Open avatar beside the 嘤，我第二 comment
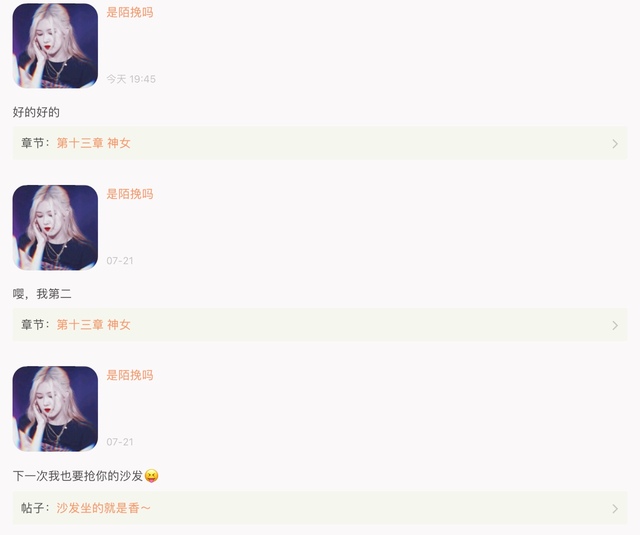 (55, 227)
